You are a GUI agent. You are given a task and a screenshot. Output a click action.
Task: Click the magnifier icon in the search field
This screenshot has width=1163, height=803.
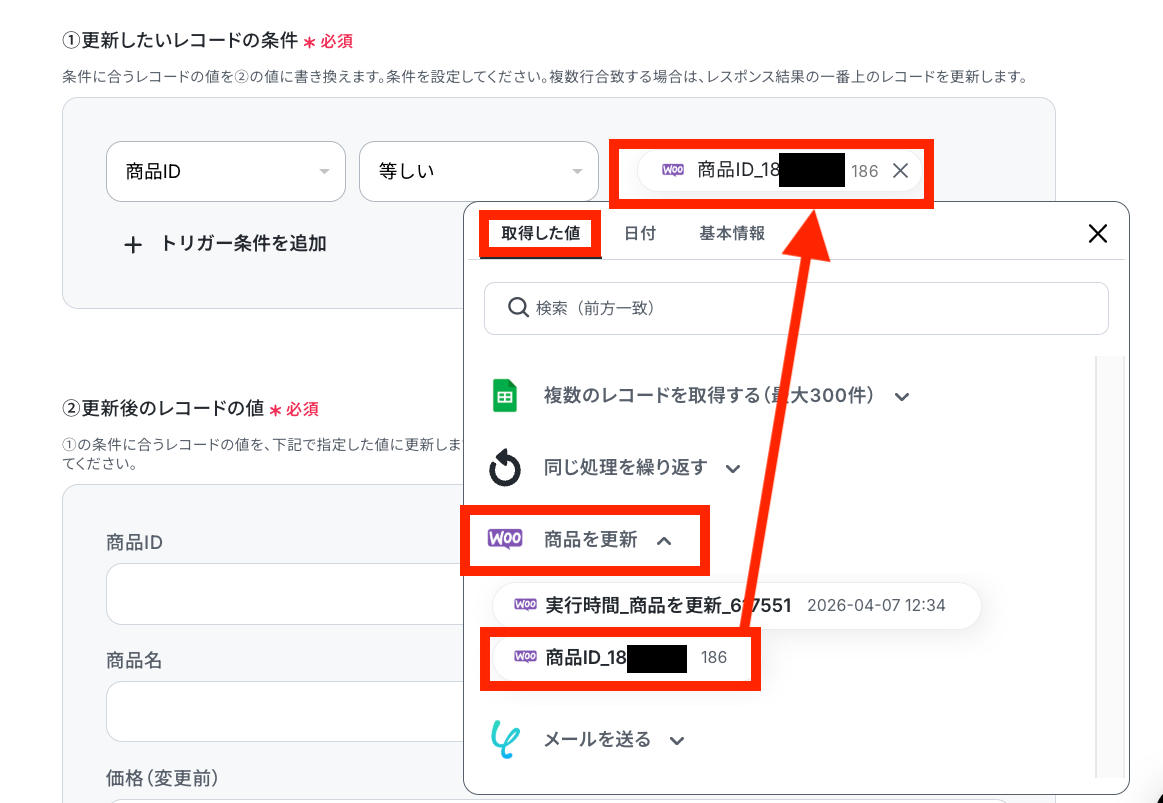coord(518,307)
